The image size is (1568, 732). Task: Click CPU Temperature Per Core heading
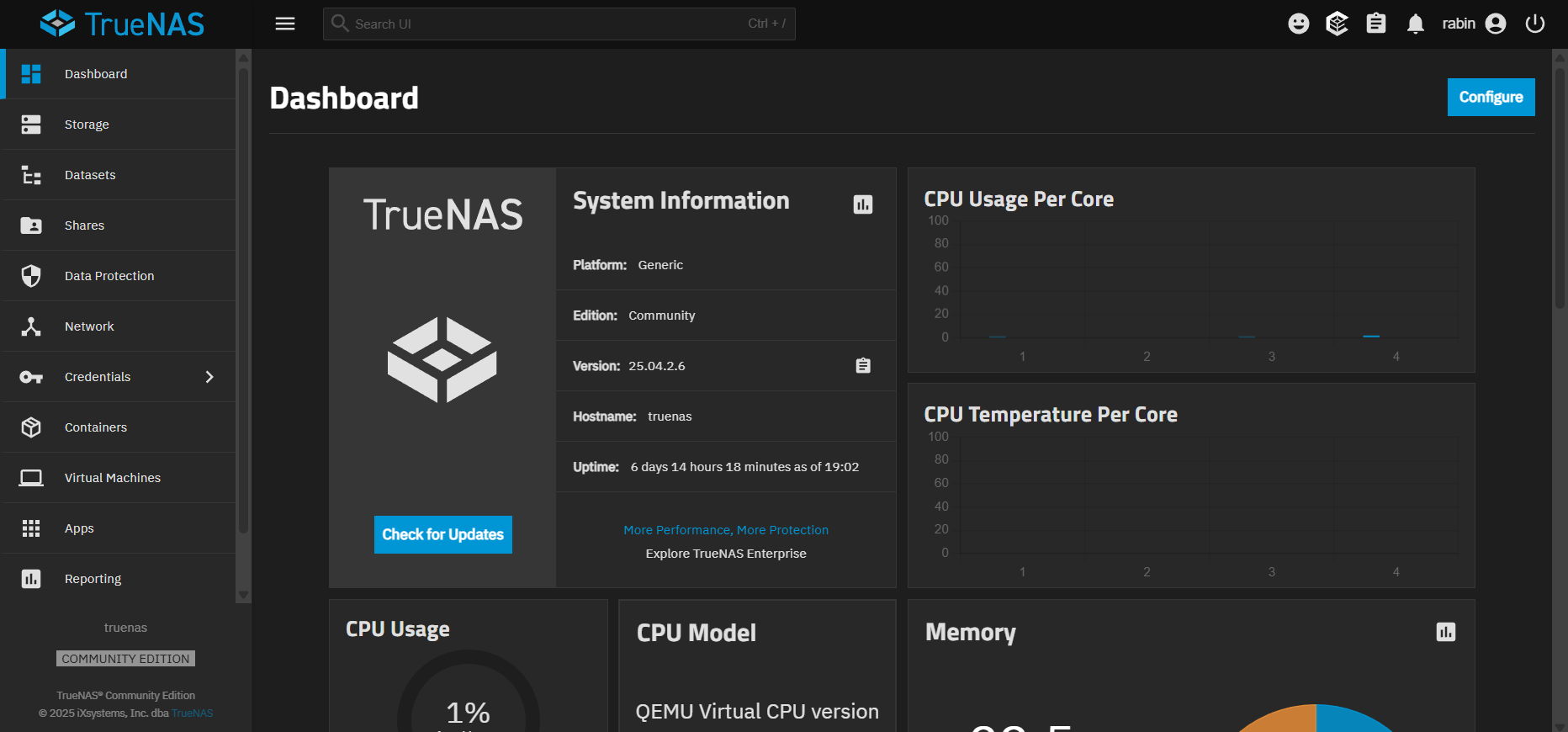point(1051,415)
